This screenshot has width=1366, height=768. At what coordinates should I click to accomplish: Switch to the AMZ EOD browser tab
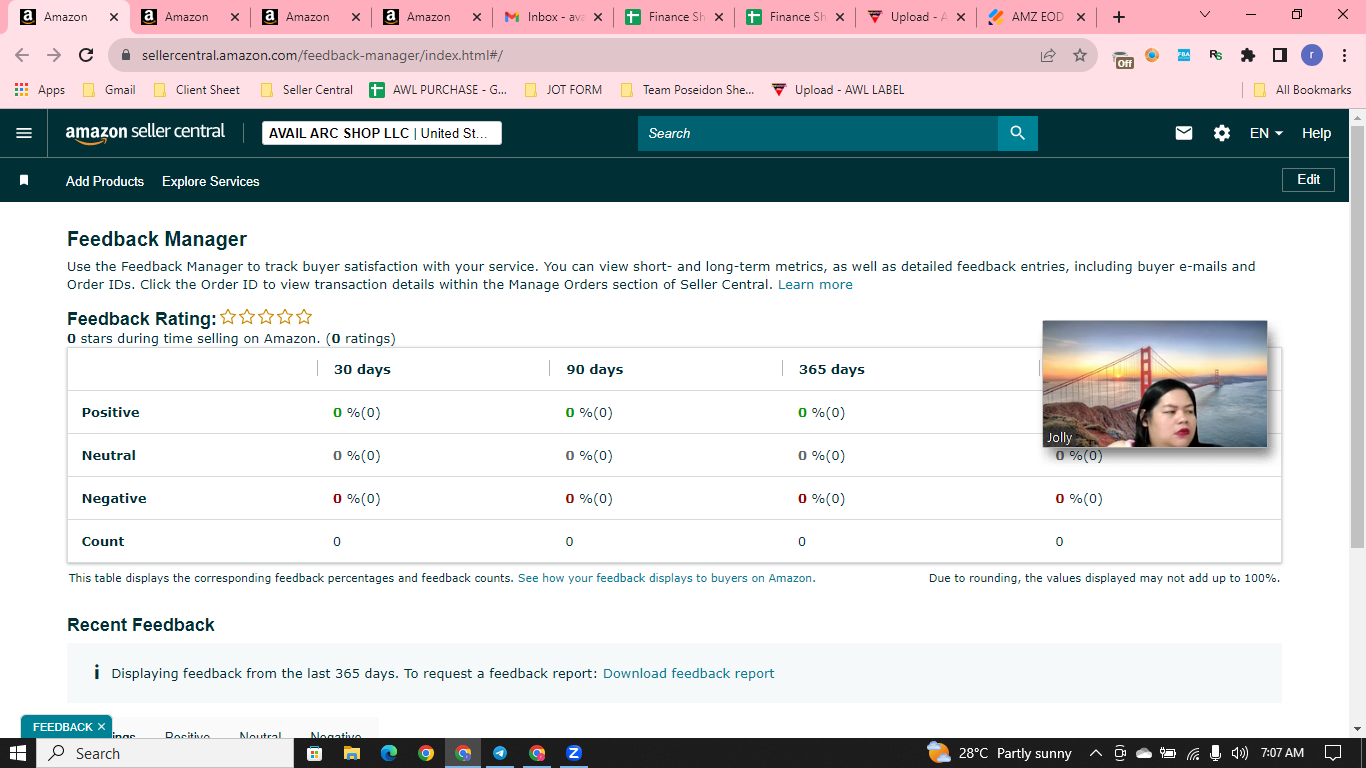click(1036, 17)
